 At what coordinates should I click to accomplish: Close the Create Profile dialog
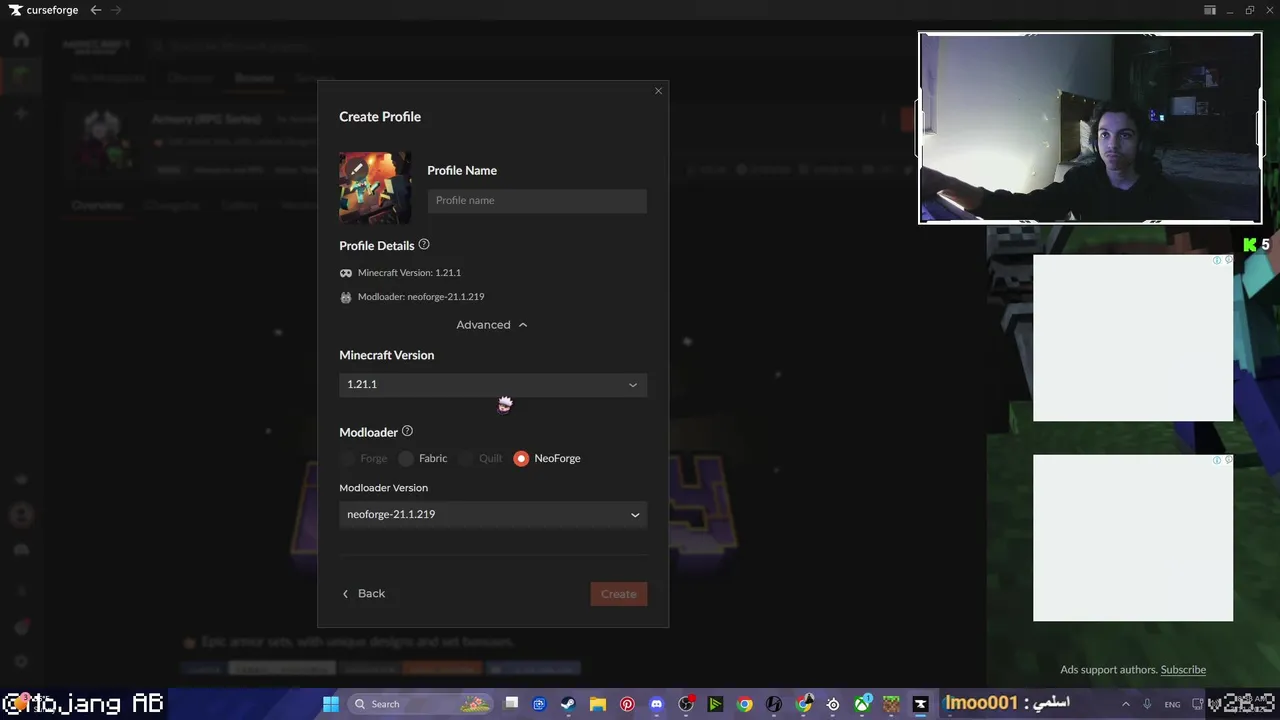(658, 91)
